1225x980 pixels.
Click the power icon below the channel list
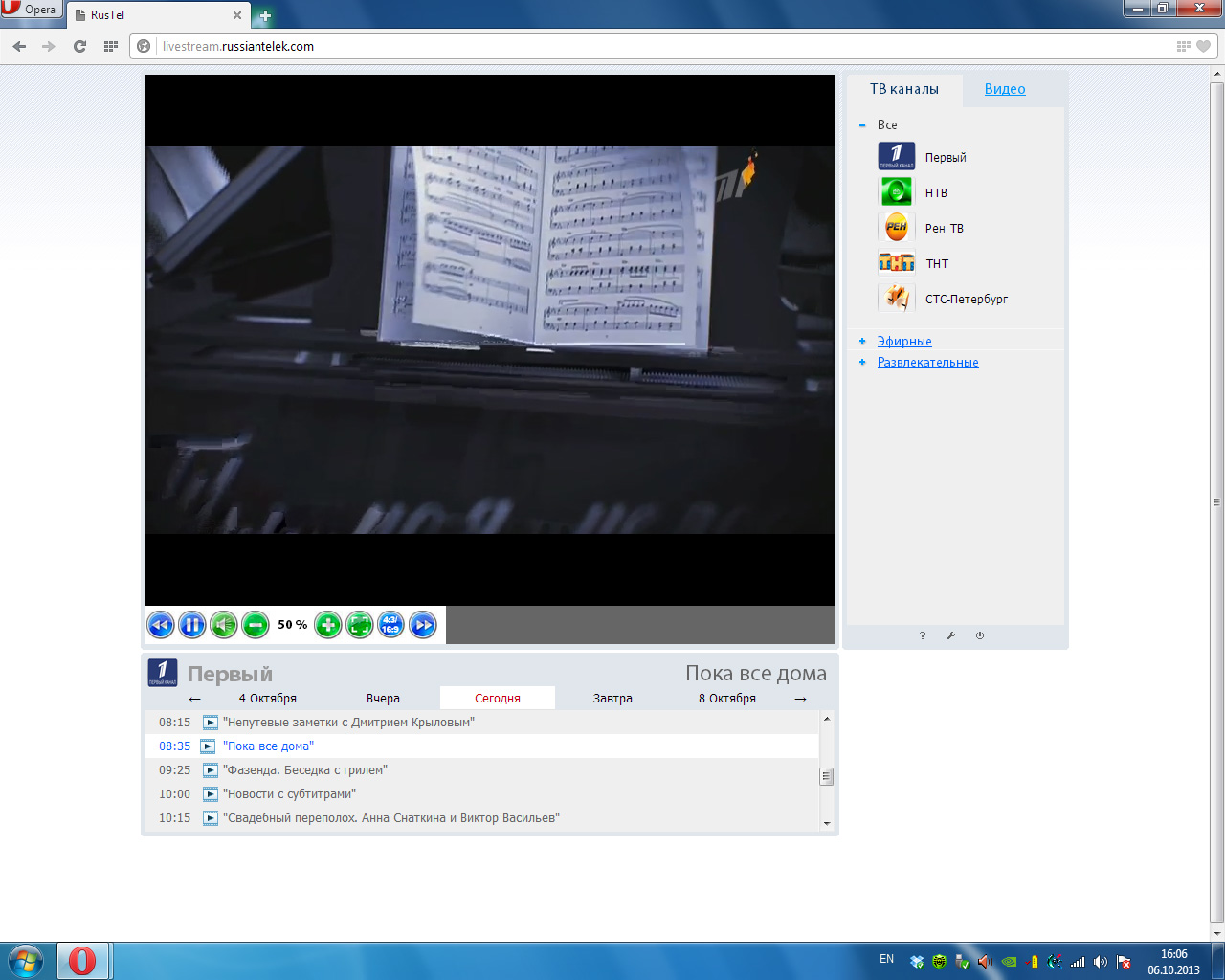tap(980, 635)
